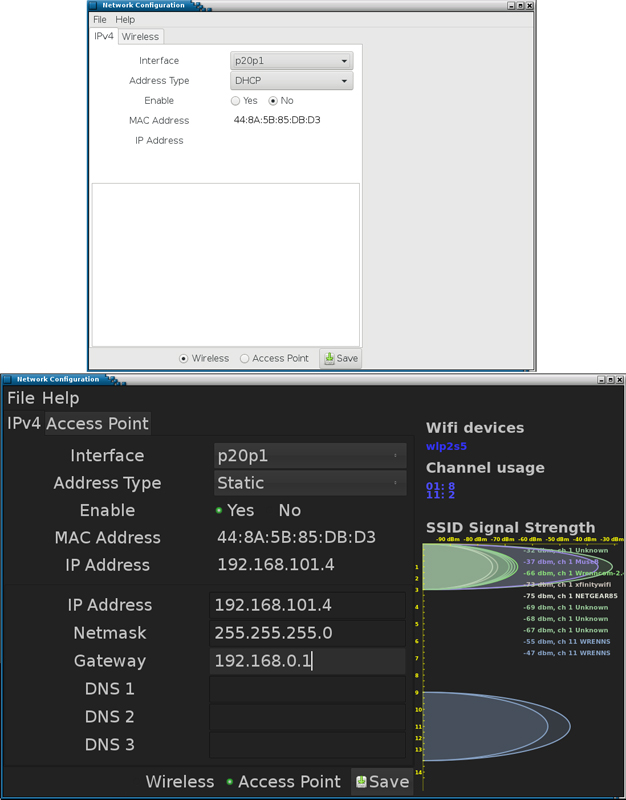Click channel usage entry 01: 8
The width and height of the screenshot is (626, 800).
click(440, 486)
